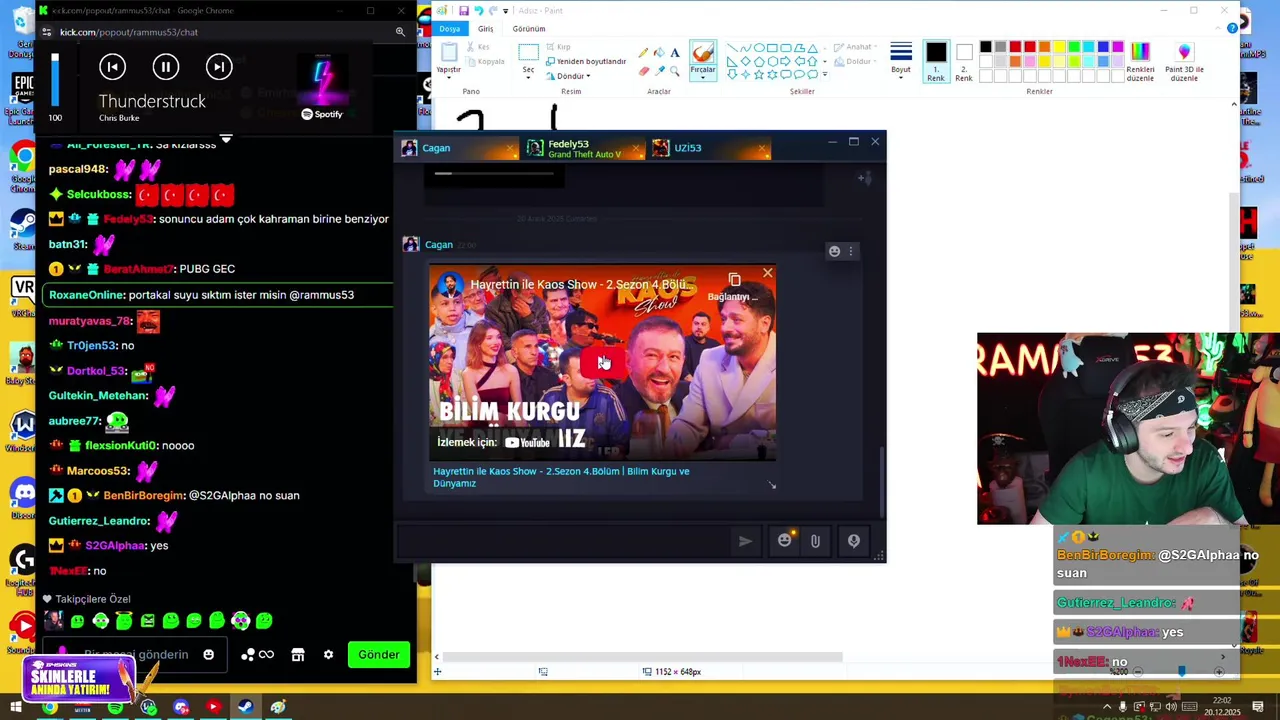Viewport: 1280px width, 720px height.
Task: Select the Eraser tool in Paint
Action: pyautogui.click(x=643, y=71)
